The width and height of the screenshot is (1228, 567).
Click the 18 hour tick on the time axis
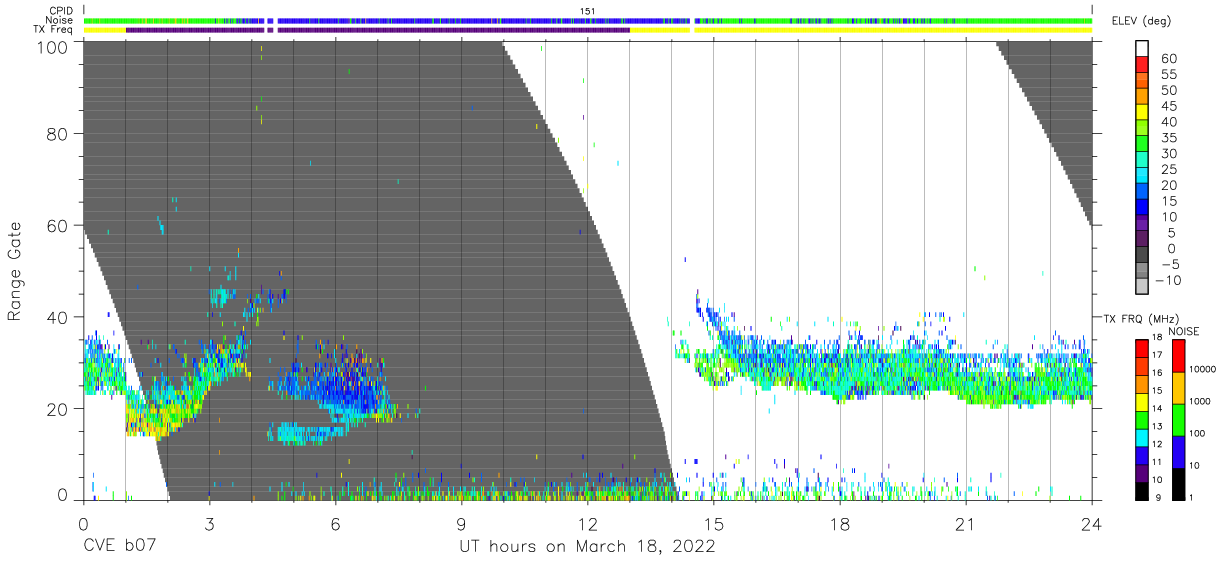tap(840, 523)
